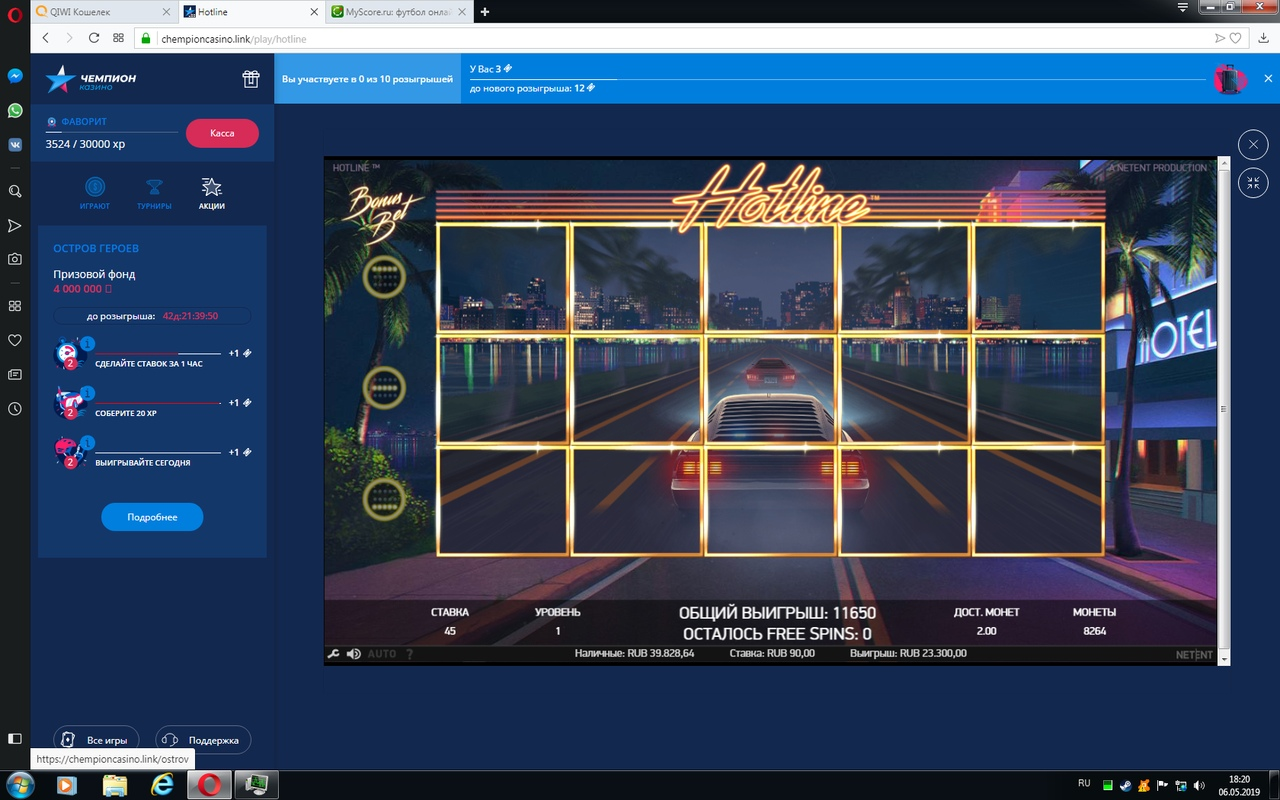Close the MyScore.ru tab
Image resolution: width=1280 pixels, height=800 pixels.
click(461, 12)
